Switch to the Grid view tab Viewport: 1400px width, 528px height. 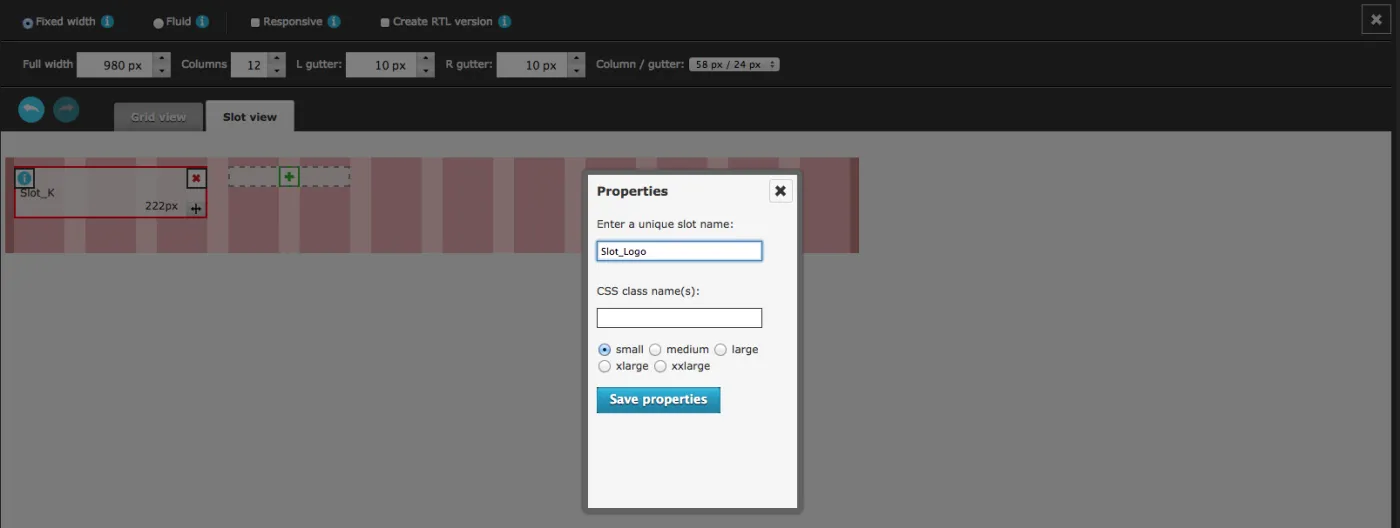point(158,117)
